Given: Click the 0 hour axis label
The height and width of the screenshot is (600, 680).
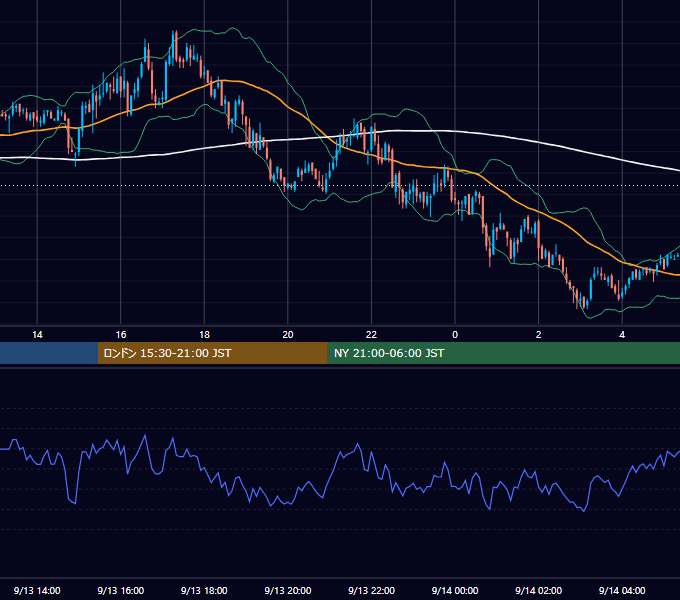Looking at the screenshot, I should [455, 335].
